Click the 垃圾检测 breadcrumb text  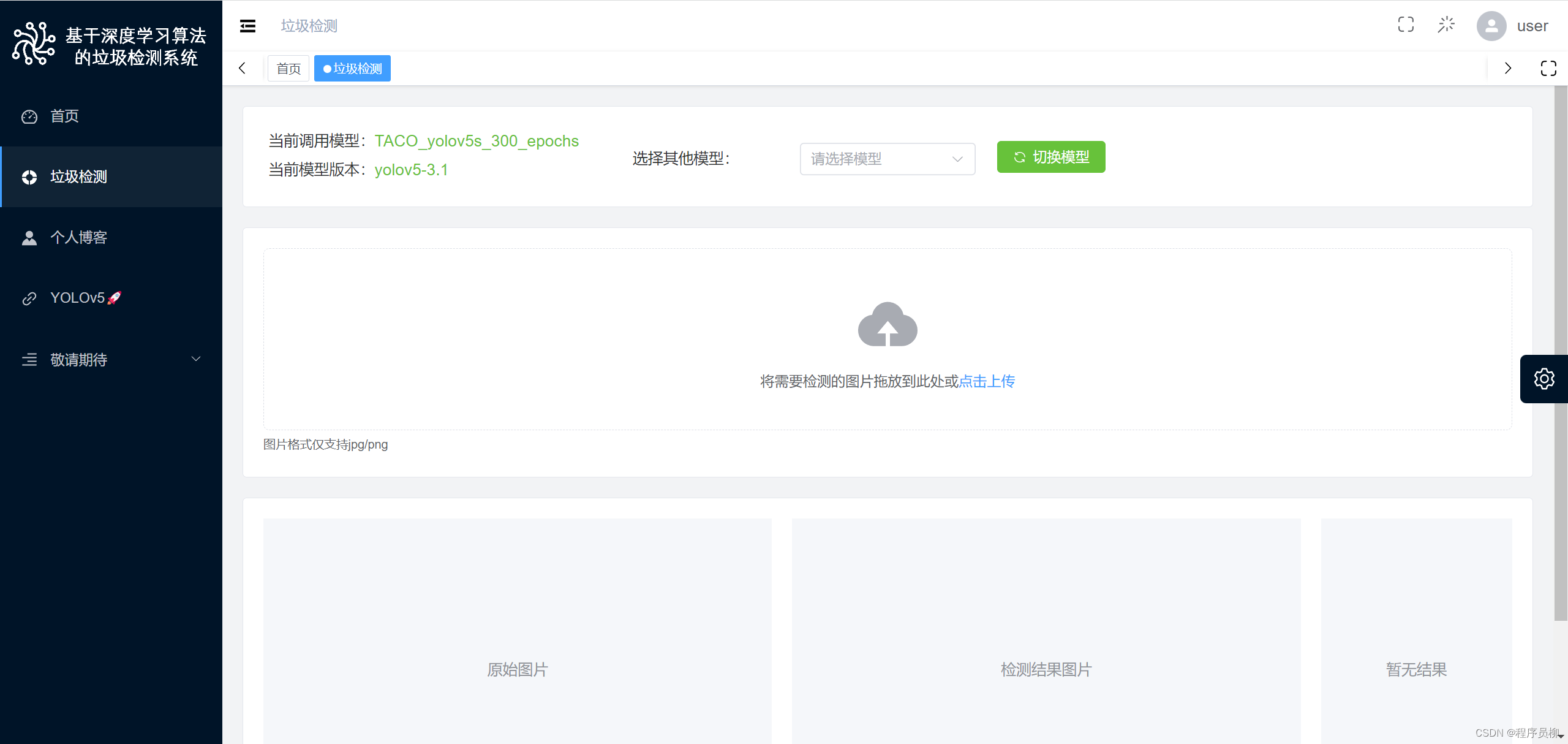pos(309,26)
